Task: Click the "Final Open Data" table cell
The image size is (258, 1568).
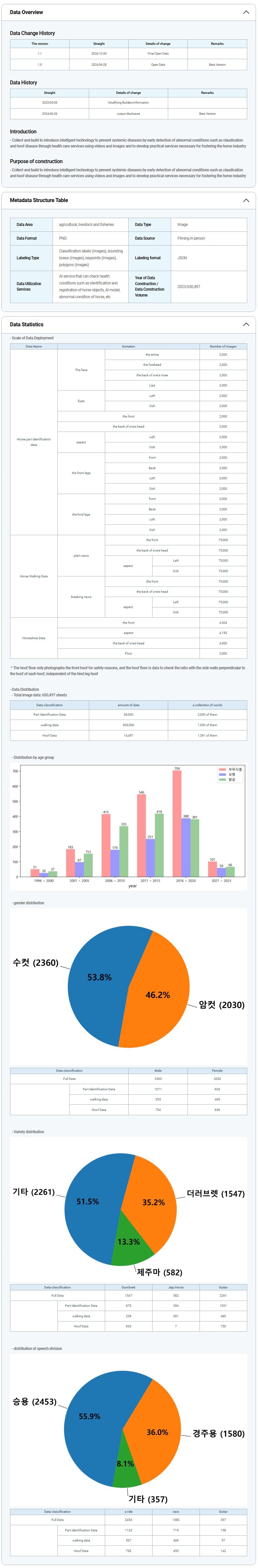Action: click(158, 54)
